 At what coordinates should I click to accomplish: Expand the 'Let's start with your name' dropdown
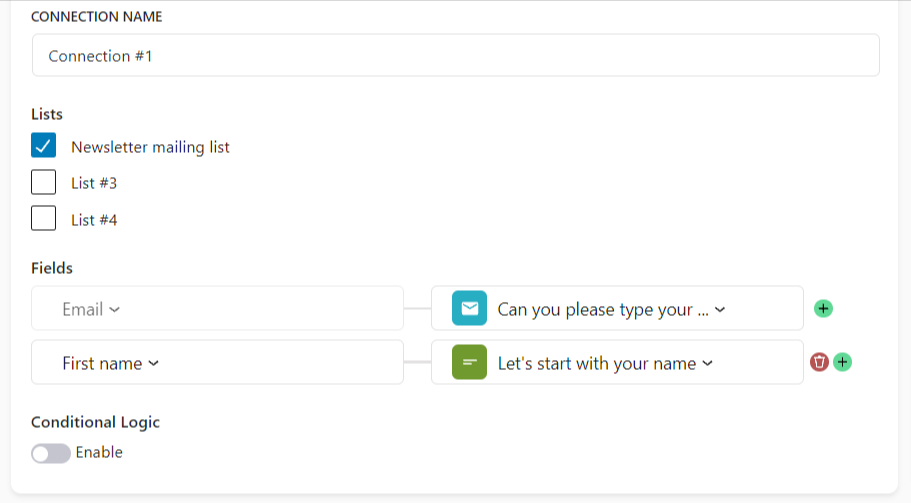tap(617, 362)
